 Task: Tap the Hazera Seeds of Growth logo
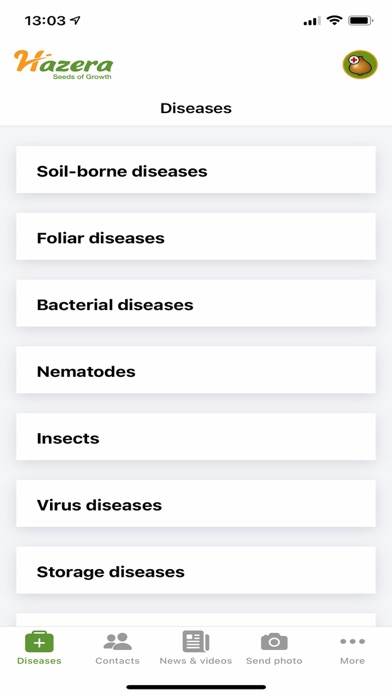tap(63, 65)
